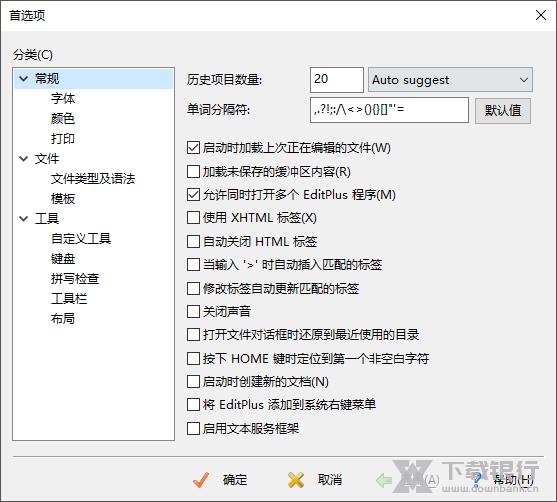This screenshot has width=557, height=502.
Task: Tick the 自动关闭 HTML 标签 checkbox
Action: tap(193, 242)
